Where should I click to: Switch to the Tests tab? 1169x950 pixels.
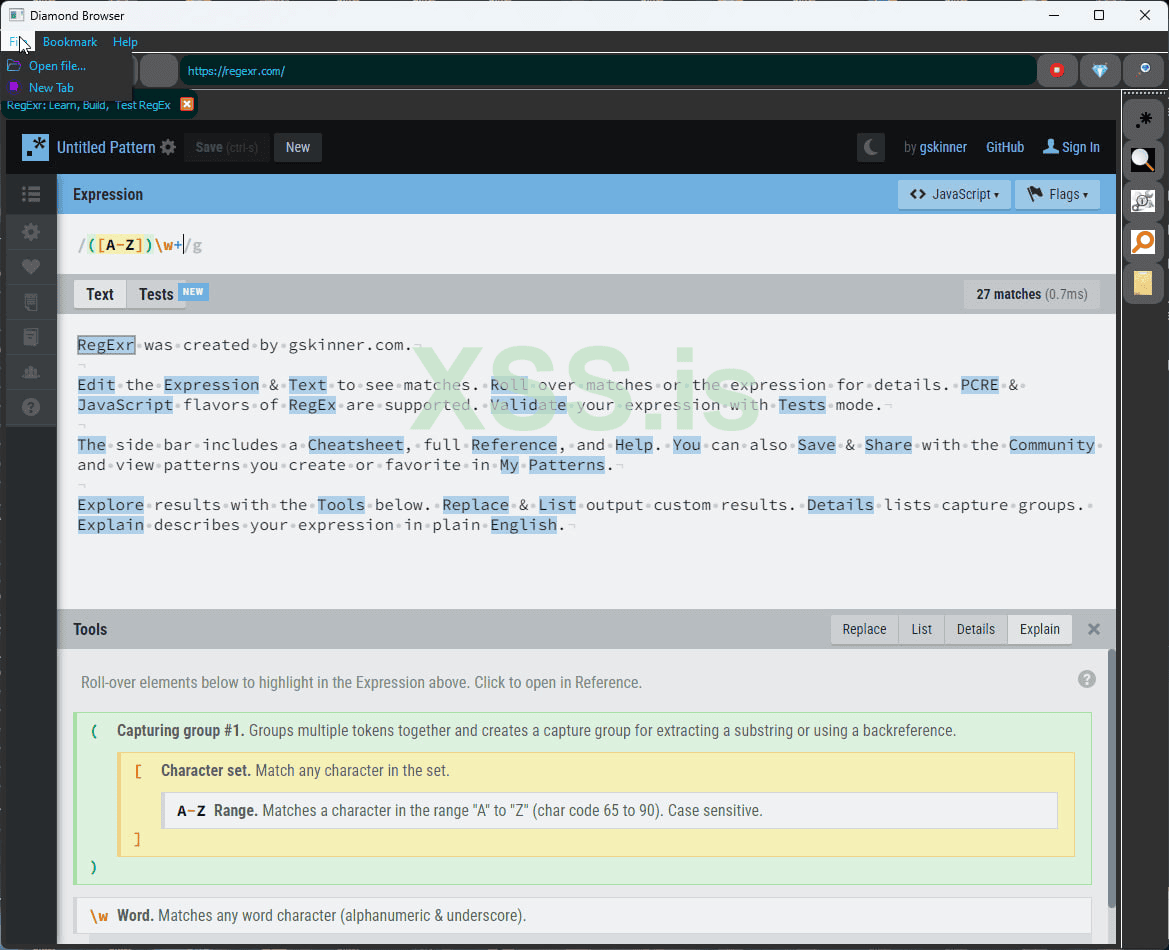pyautogui.click(x=156, y=295)
